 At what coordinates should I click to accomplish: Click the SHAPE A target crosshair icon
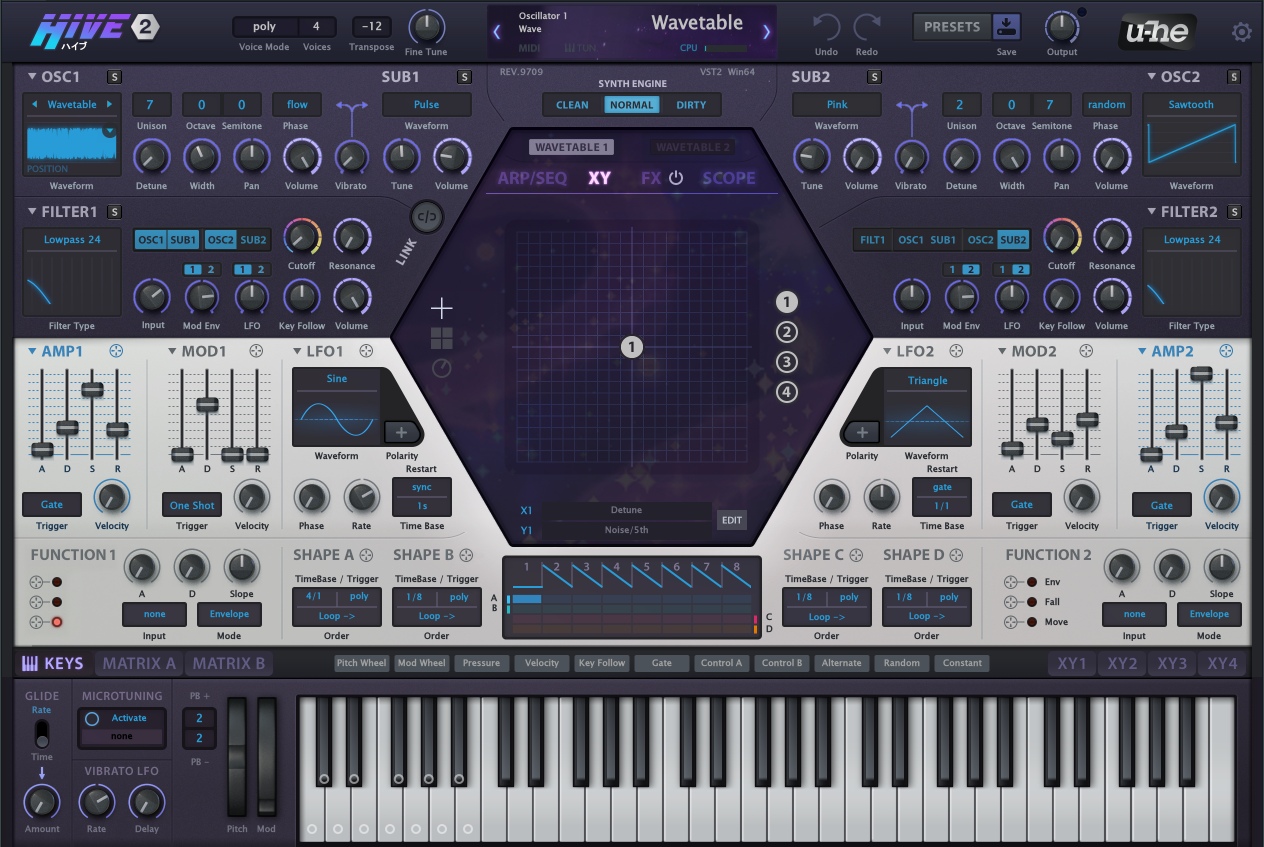(366, 555)
